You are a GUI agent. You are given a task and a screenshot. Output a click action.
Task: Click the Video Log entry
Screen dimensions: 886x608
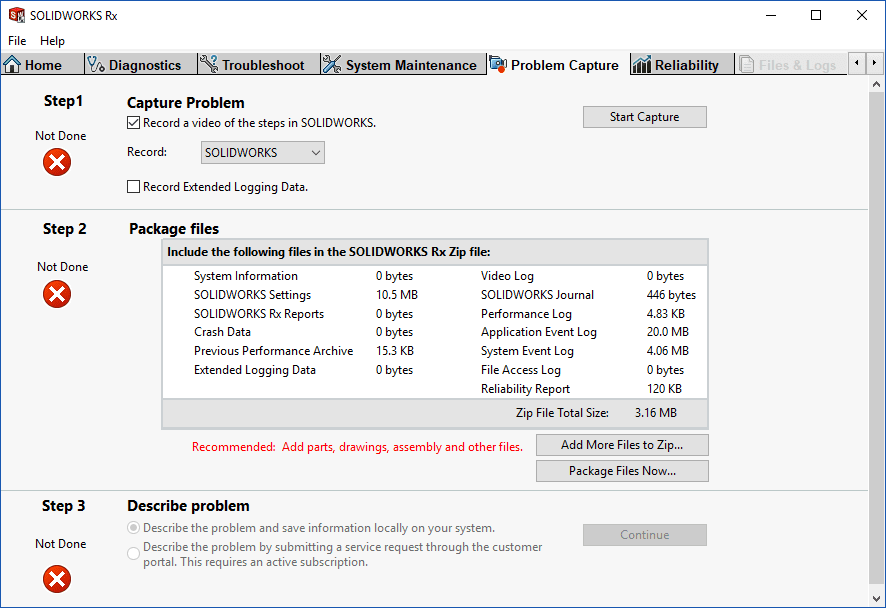[507, 276]
